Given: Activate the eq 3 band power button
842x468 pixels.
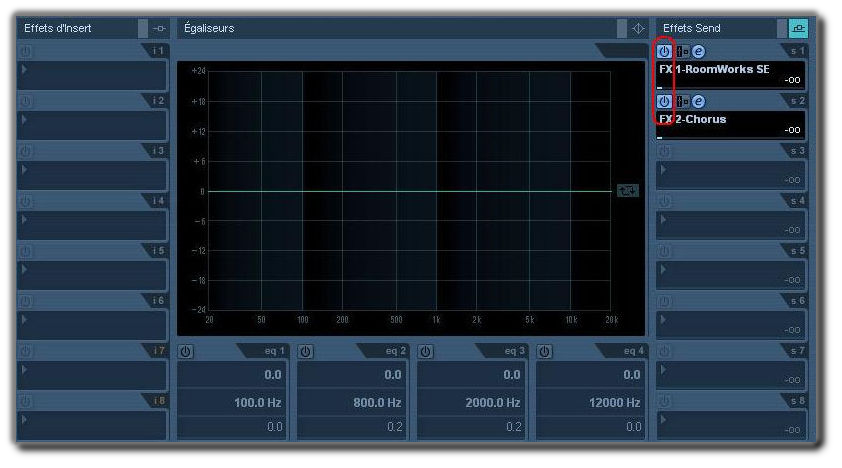Looking at the screenshot, I should tap(425, 352).
